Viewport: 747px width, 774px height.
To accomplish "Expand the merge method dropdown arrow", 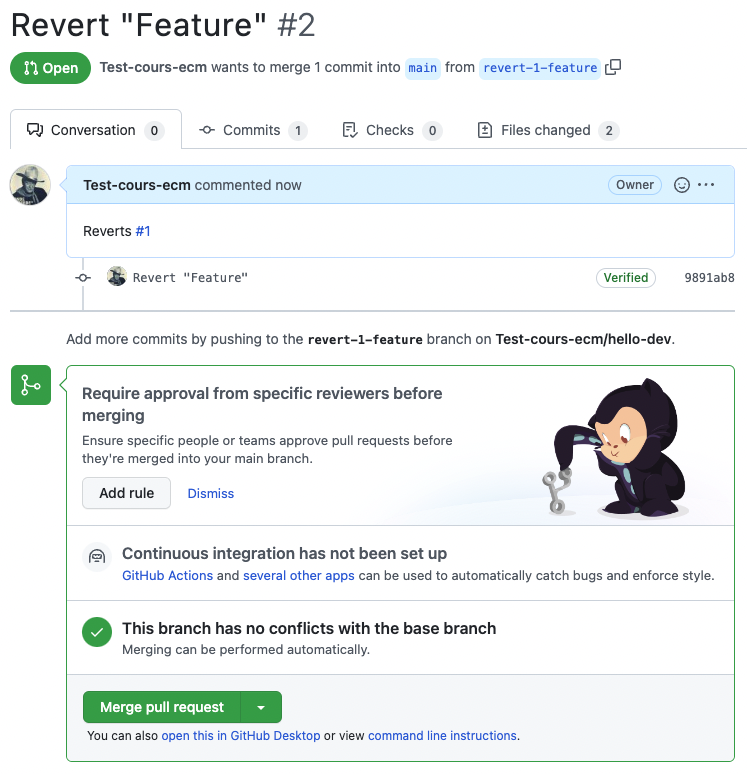I will (x=261, y=707).
